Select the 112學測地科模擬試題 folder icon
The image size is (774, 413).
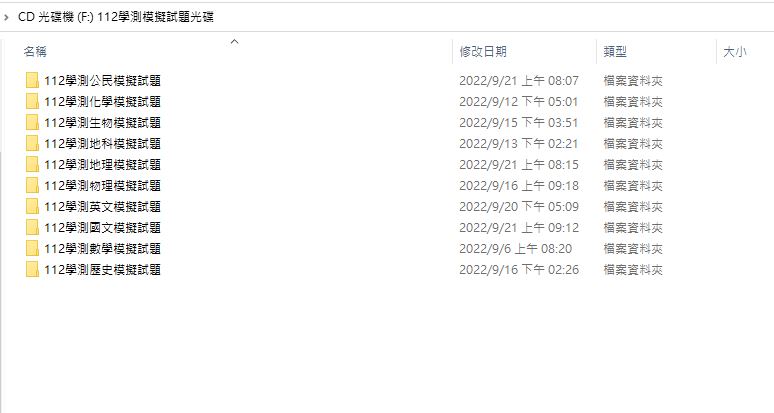(x=33, y=144)
